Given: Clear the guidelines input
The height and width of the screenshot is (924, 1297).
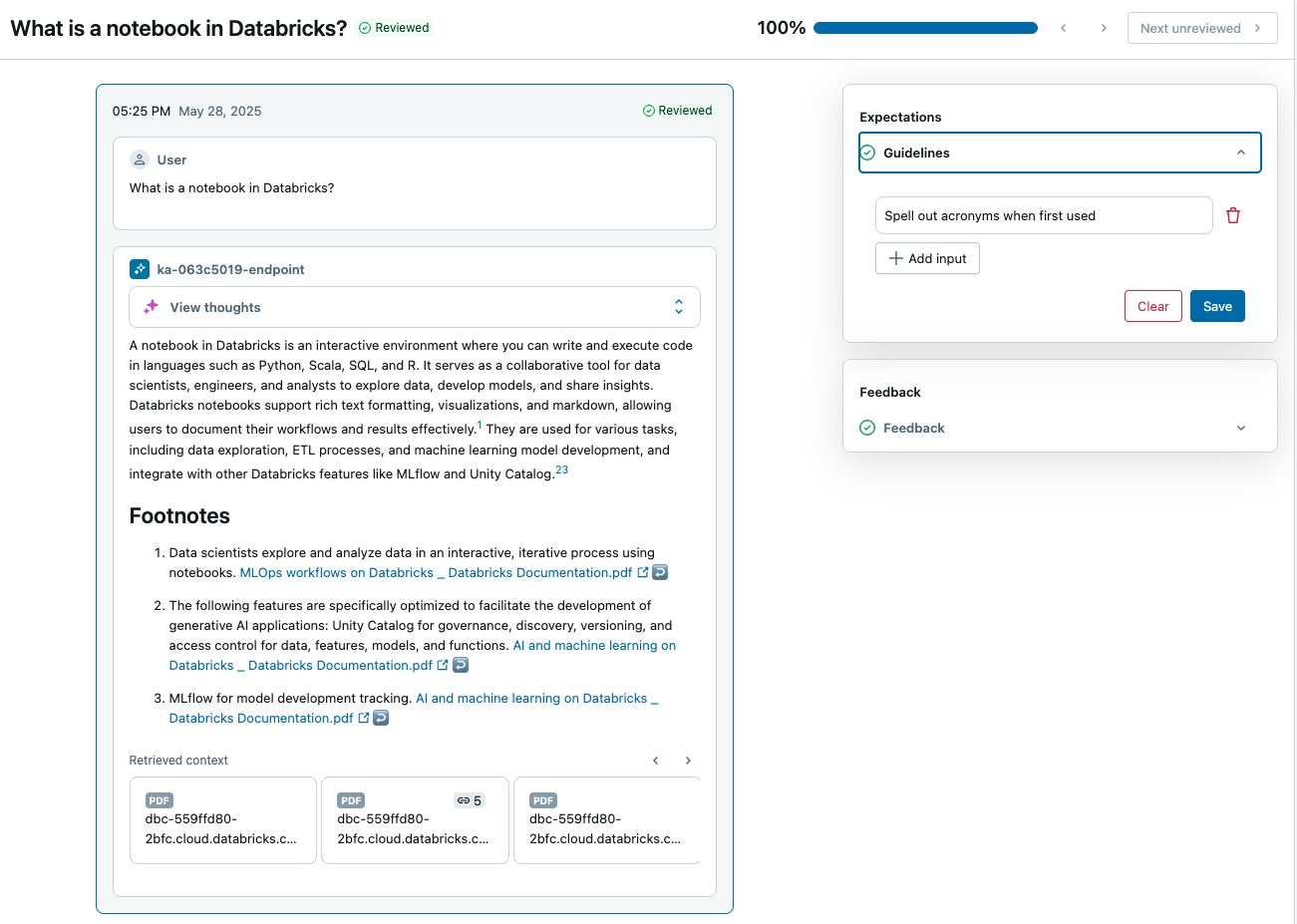Looking at the screenshot, I should tap(1152, 306).
